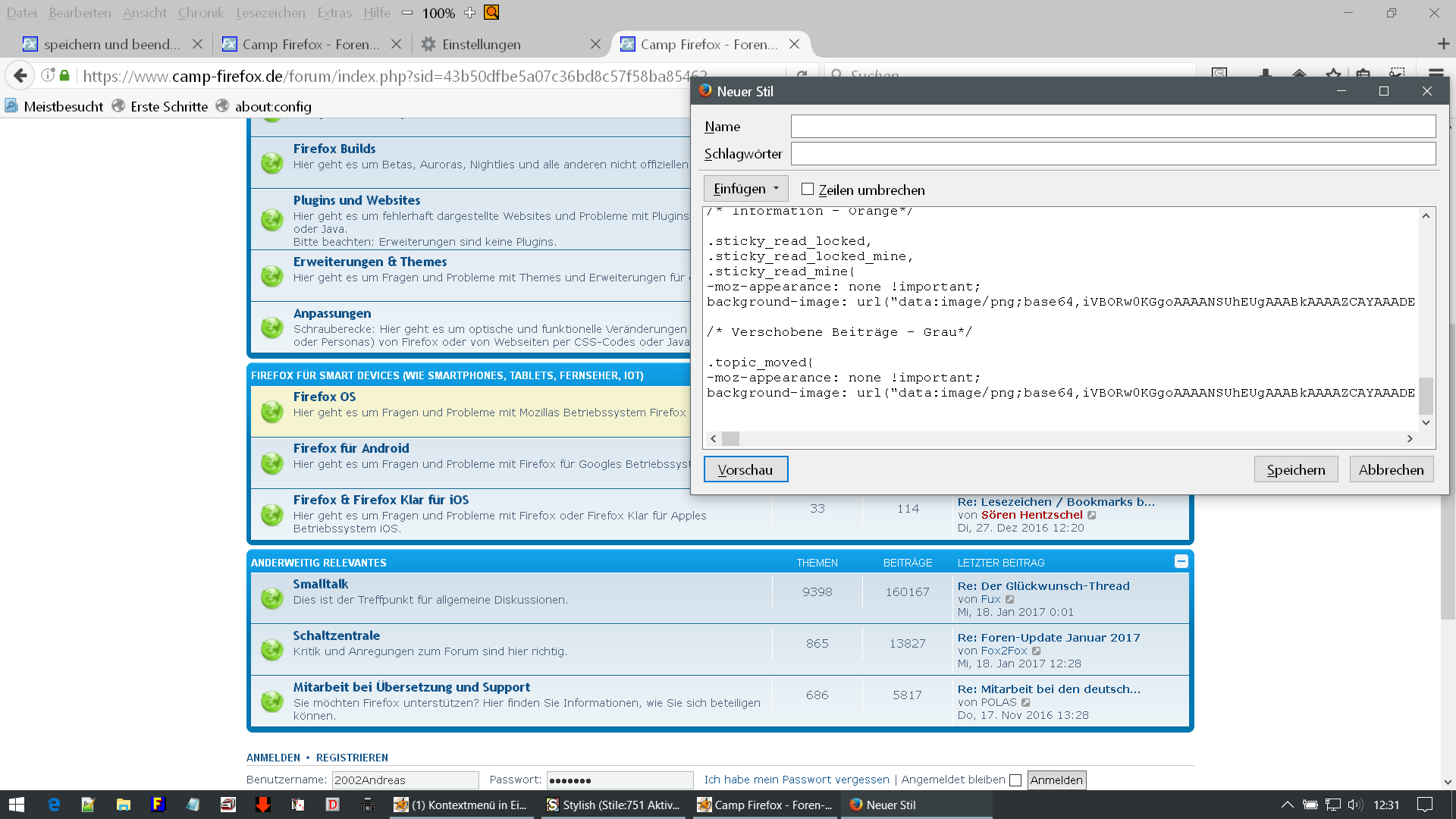The image size is (1456, 819).
Task: Click the Firefox OS forum status icon
Action: (x=271, y=411)
